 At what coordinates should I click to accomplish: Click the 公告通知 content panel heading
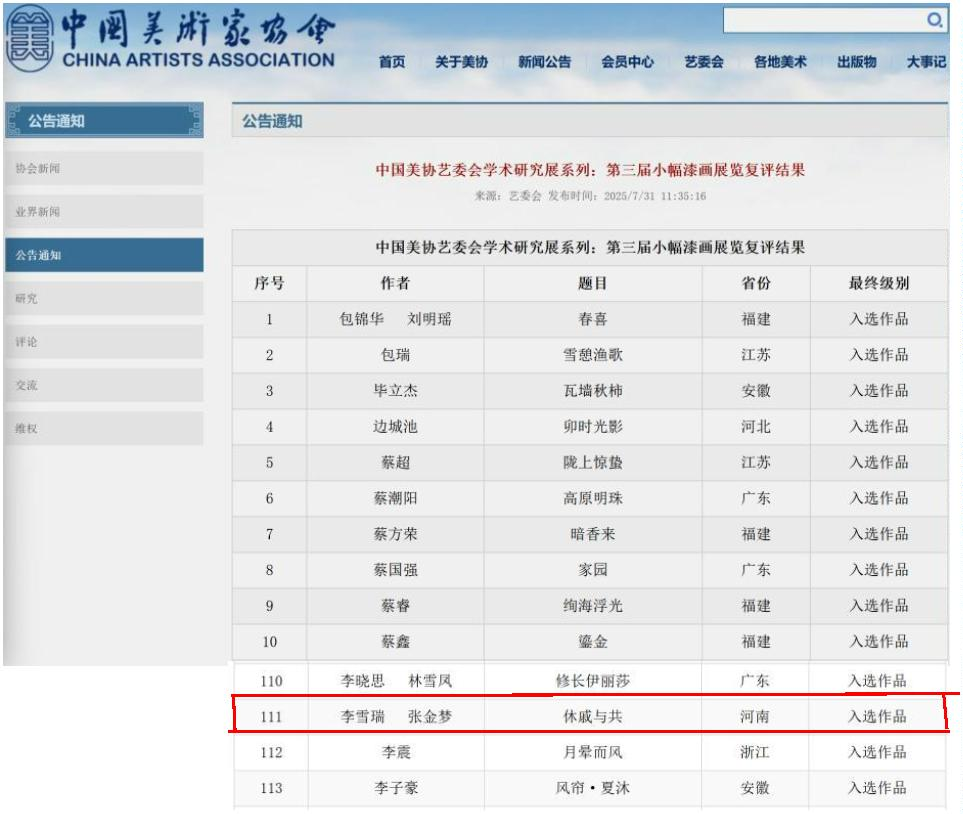coord(272,121)
